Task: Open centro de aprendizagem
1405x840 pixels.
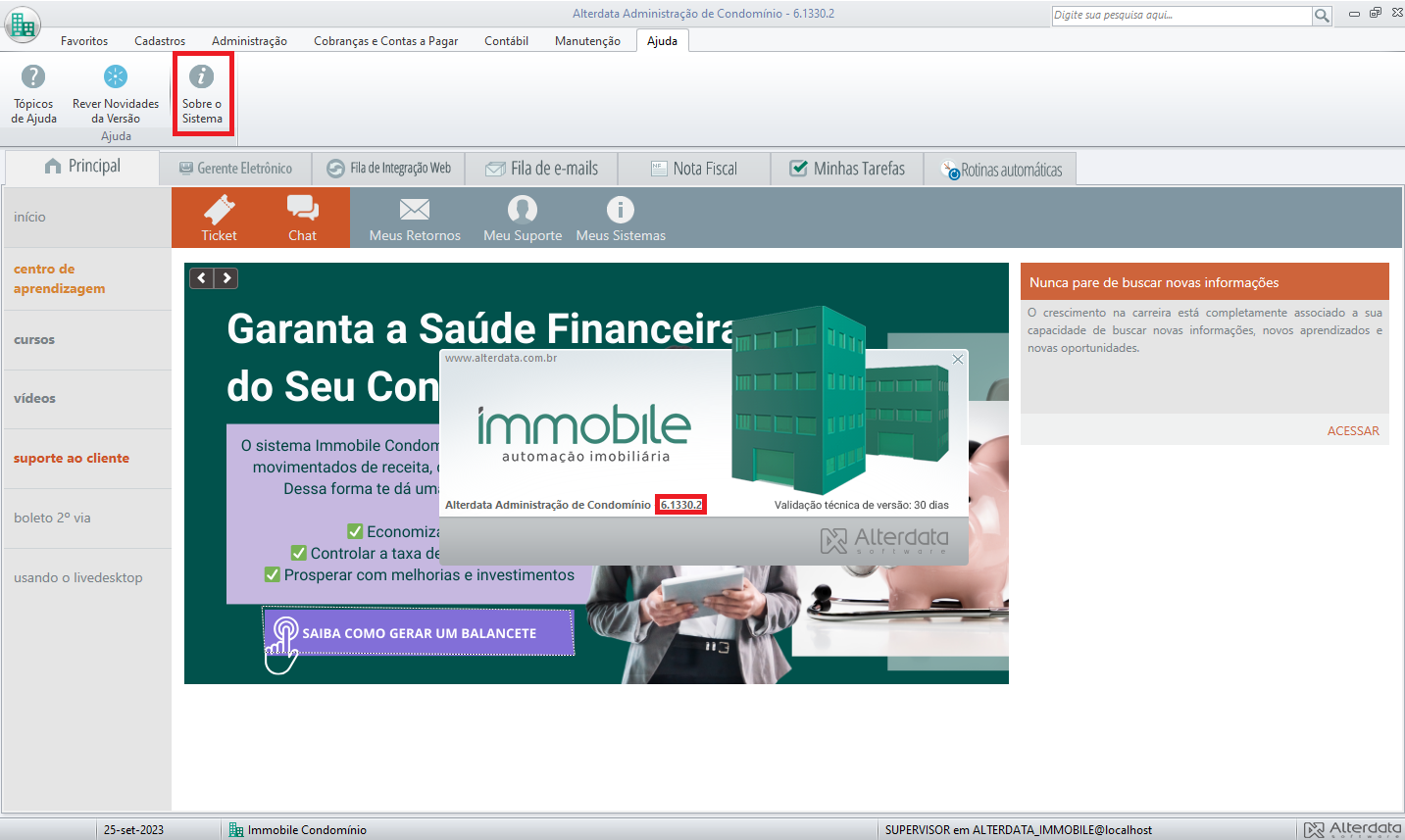Action: point(86,279)
